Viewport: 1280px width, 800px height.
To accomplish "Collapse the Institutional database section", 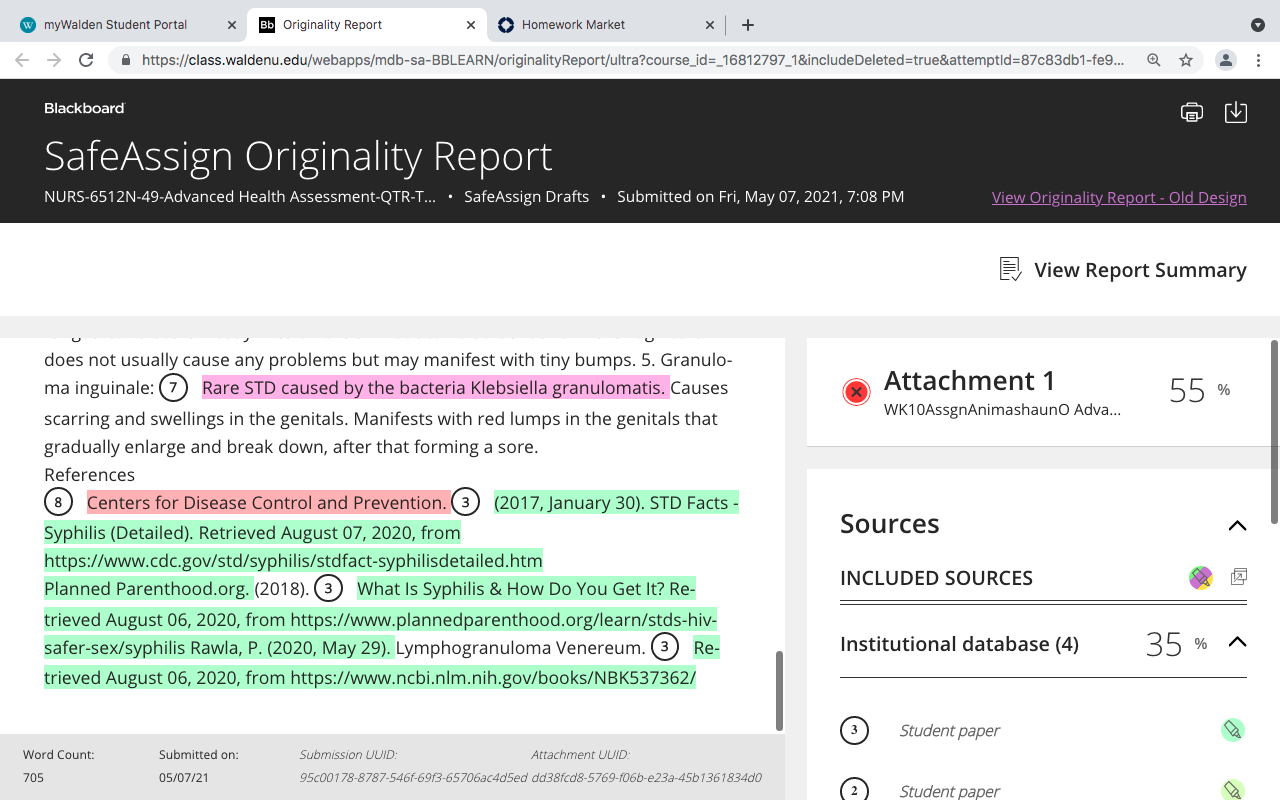I will [1237, 642].
